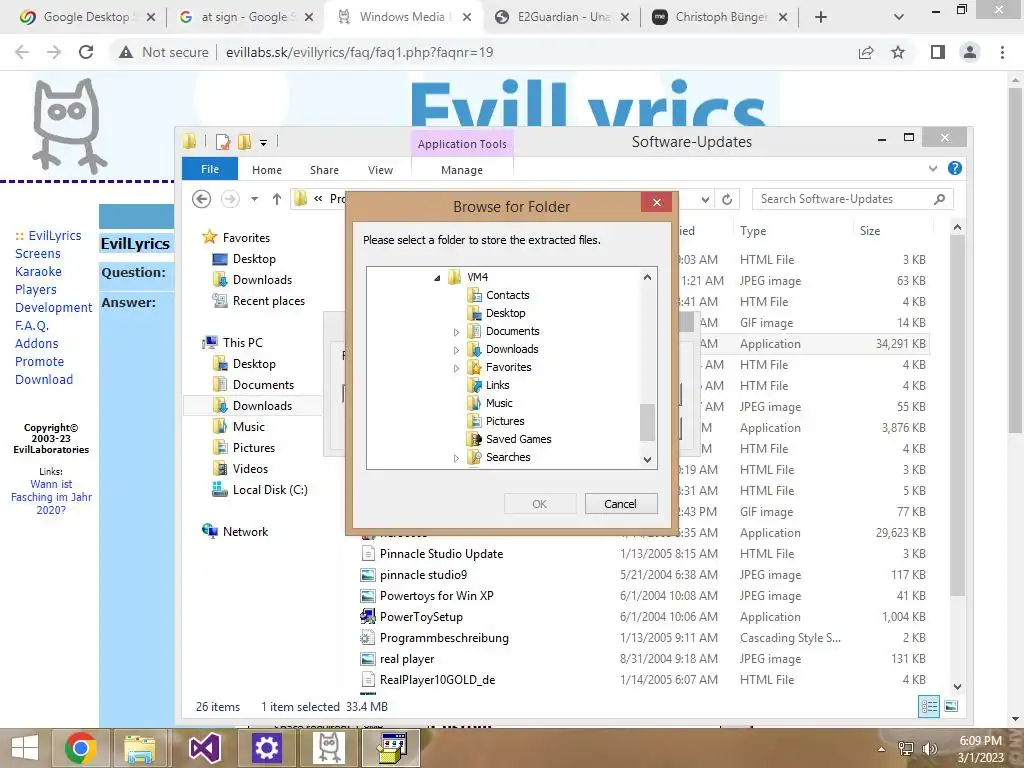Viewport: 1024px width, 768px height.
Task: Collapse the VM4 folder node
Action: pos(437,278)
